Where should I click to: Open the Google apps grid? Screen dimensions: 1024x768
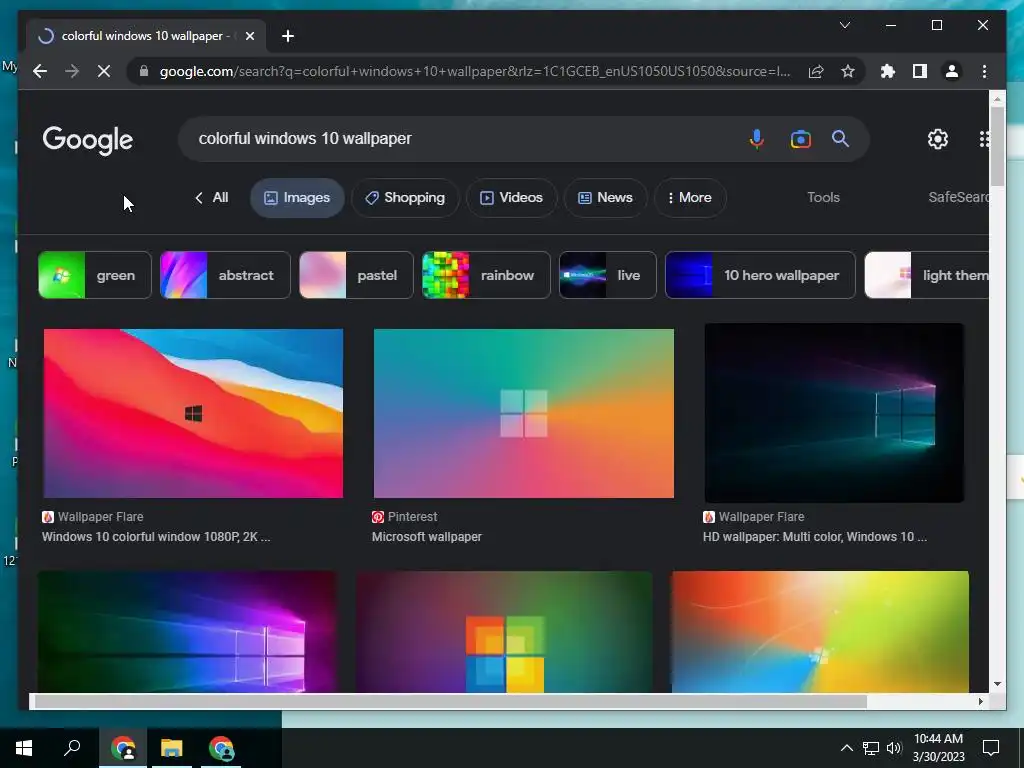pos(984,138)
